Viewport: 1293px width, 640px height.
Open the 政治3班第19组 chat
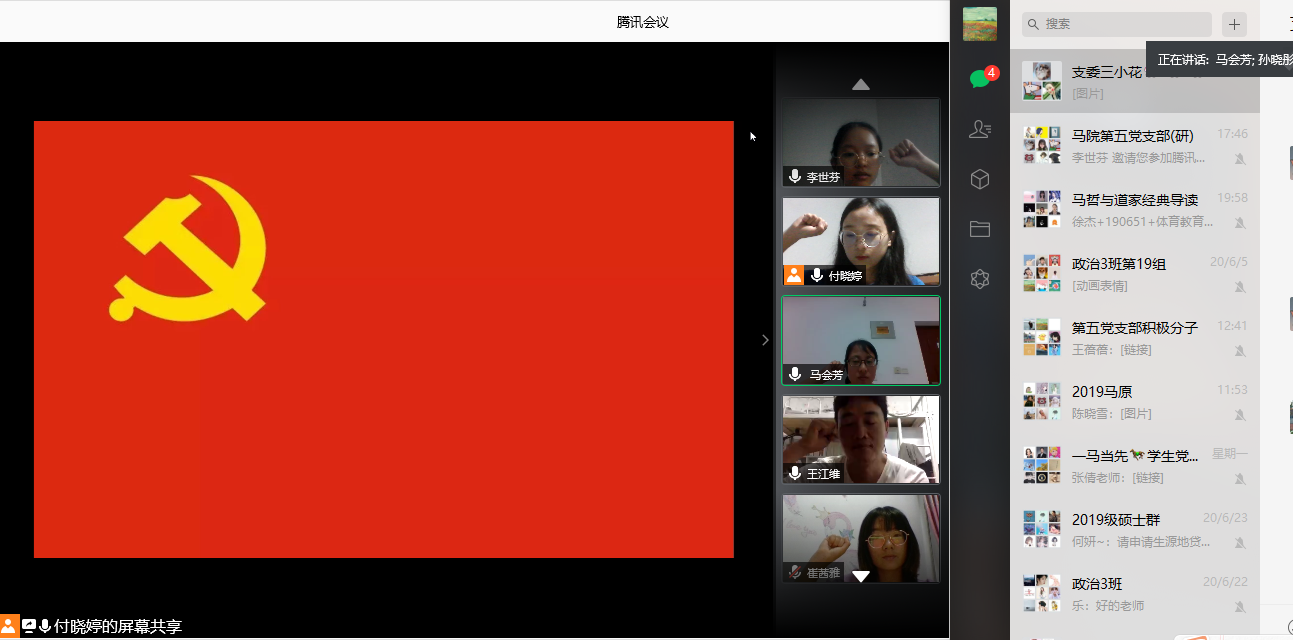click(x=1135, y=273)
